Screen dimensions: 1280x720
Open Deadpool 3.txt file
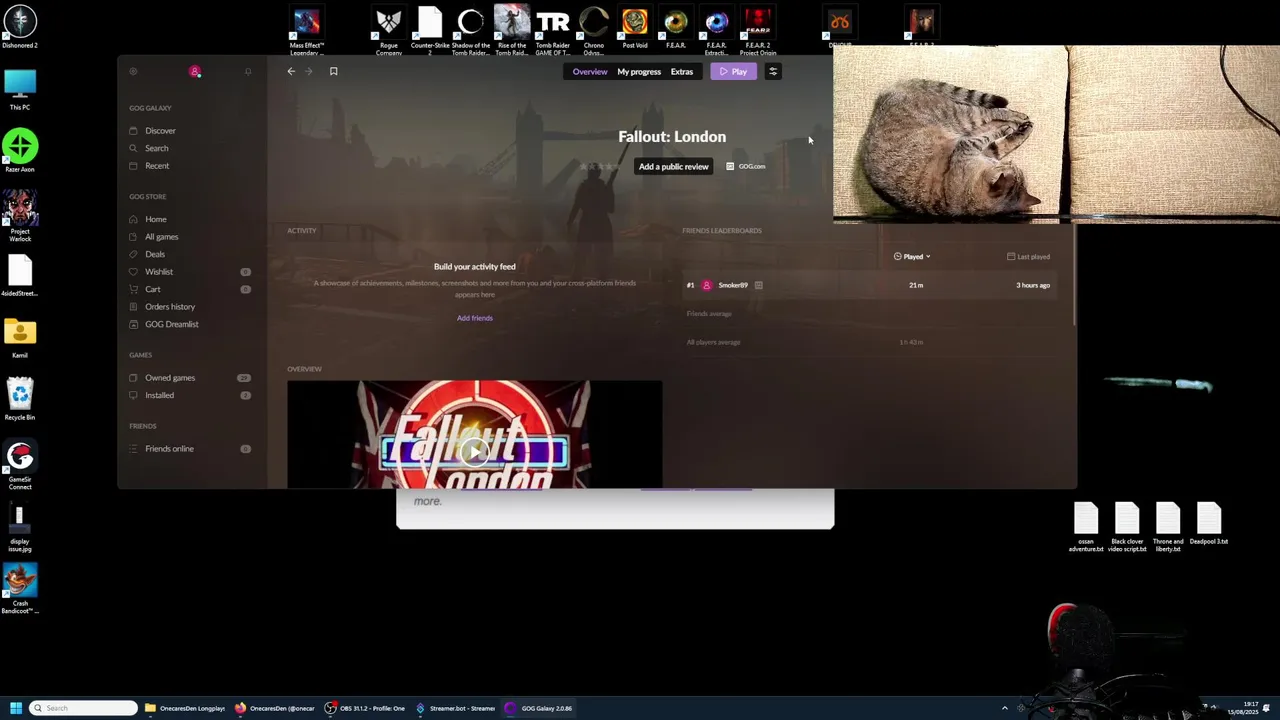(1209, 524)
